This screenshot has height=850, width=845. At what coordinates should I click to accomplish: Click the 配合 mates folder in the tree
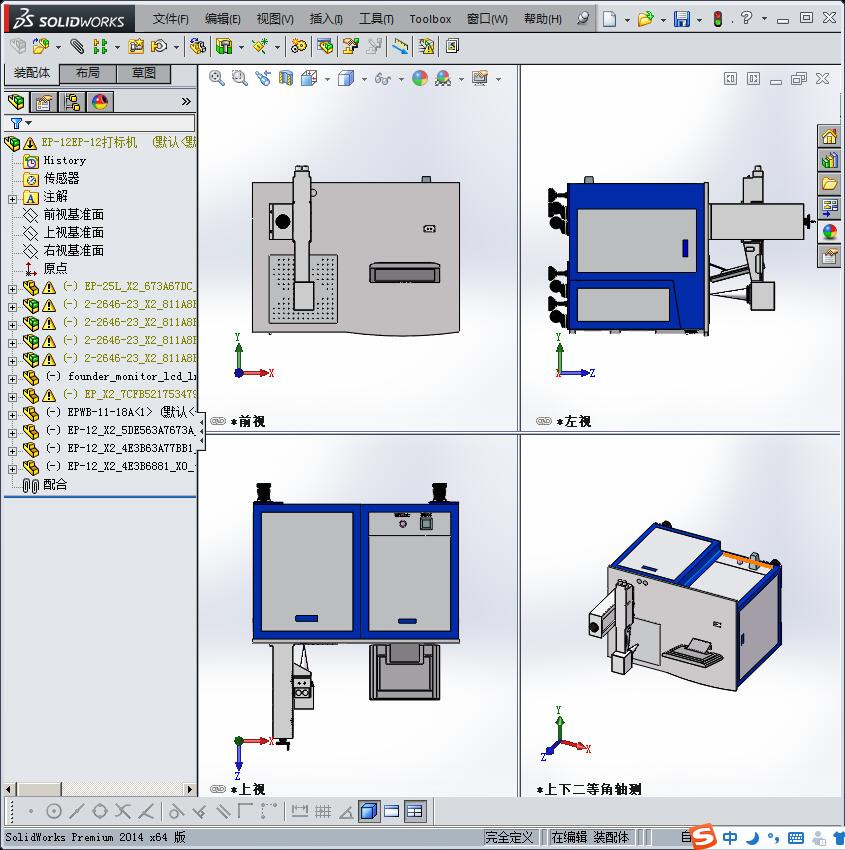55,485
